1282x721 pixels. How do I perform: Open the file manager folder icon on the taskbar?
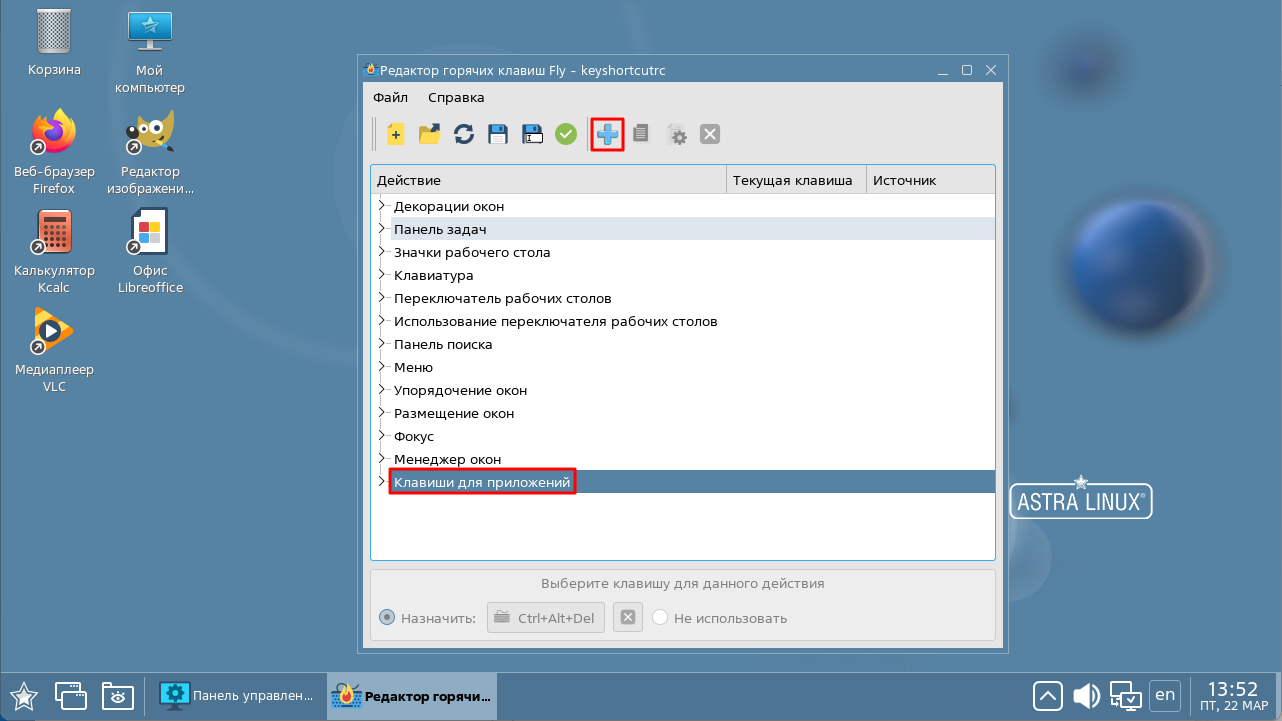[117, 695]
